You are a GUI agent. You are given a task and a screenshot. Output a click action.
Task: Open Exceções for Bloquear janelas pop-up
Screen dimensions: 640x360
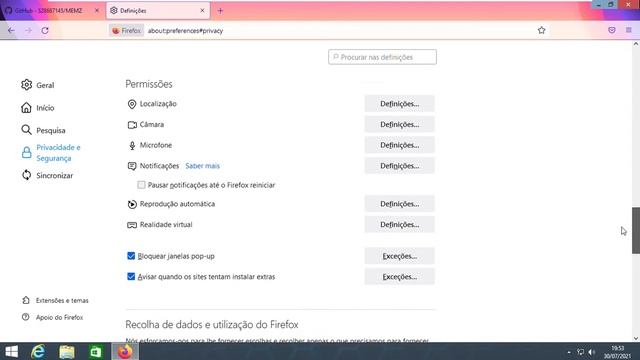[x=400, y=256]
